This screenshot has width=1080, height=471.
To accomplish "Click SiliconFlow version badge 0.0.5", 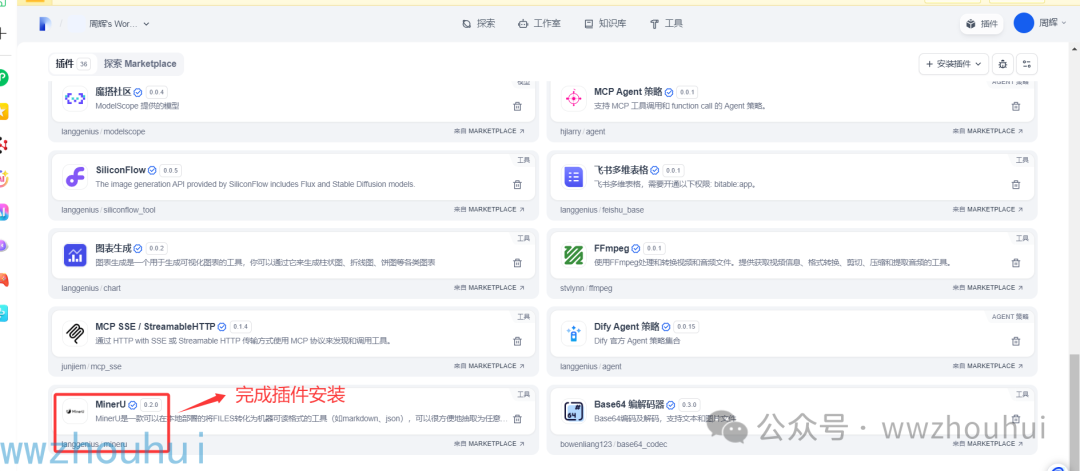I will tap(171, 170).
